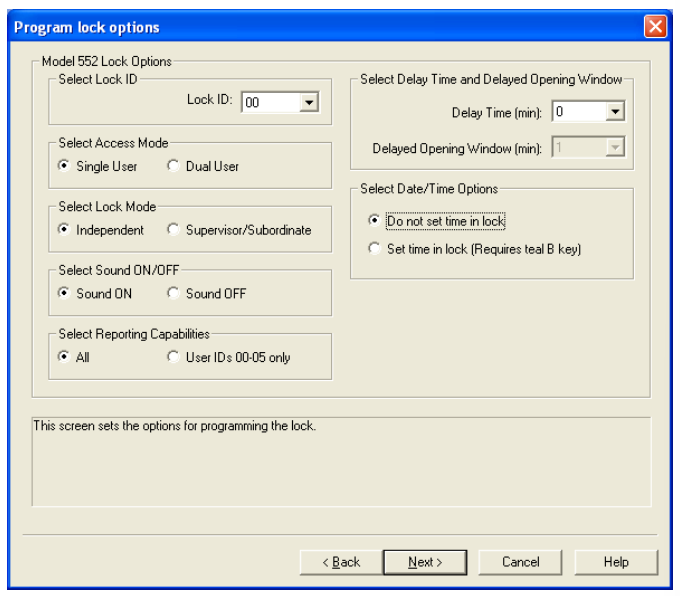Switch lock mode to Supervisor/Subordinate
The image size is (680, 596).
point(173,230)
